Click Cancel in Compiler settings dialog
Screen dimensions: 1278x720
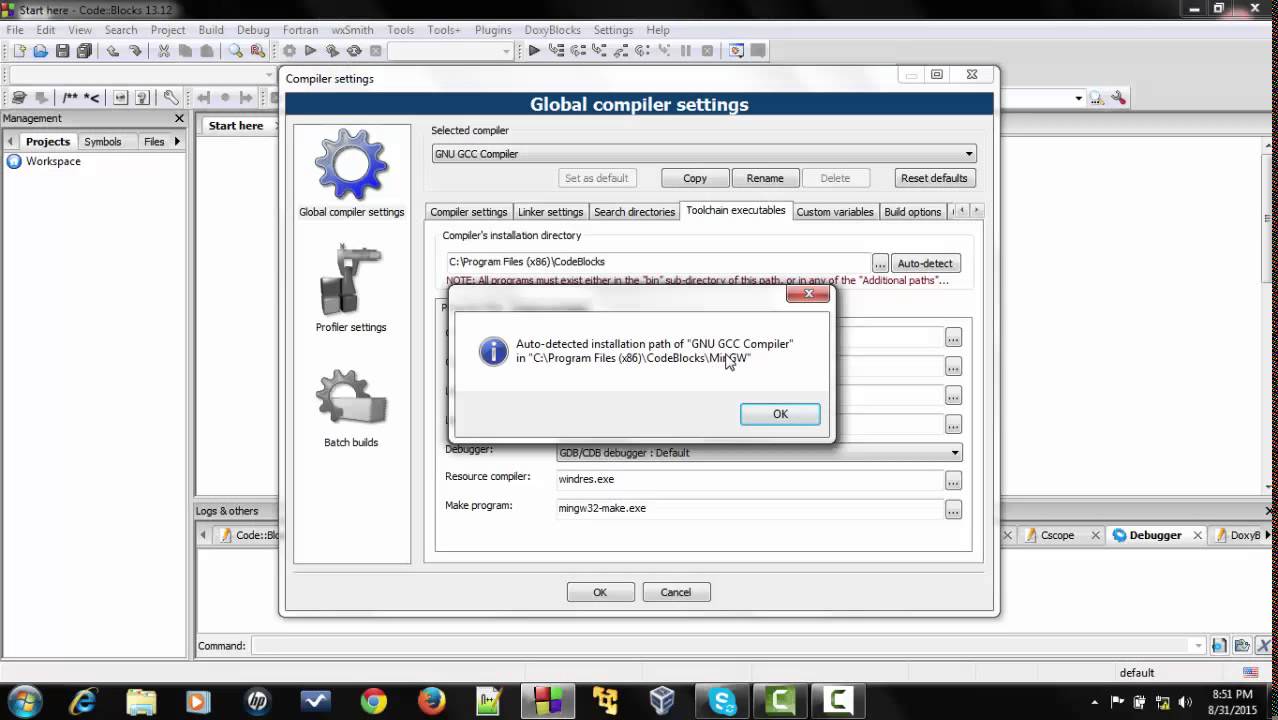pyautogui.click(x=676, y=592)
